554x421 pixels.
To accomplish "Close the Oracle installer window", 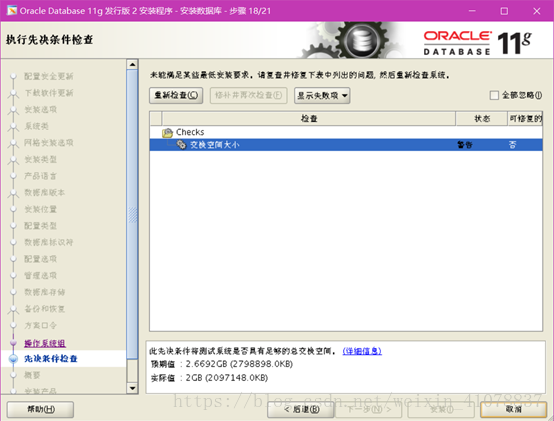I will click(x=537, y=11).
